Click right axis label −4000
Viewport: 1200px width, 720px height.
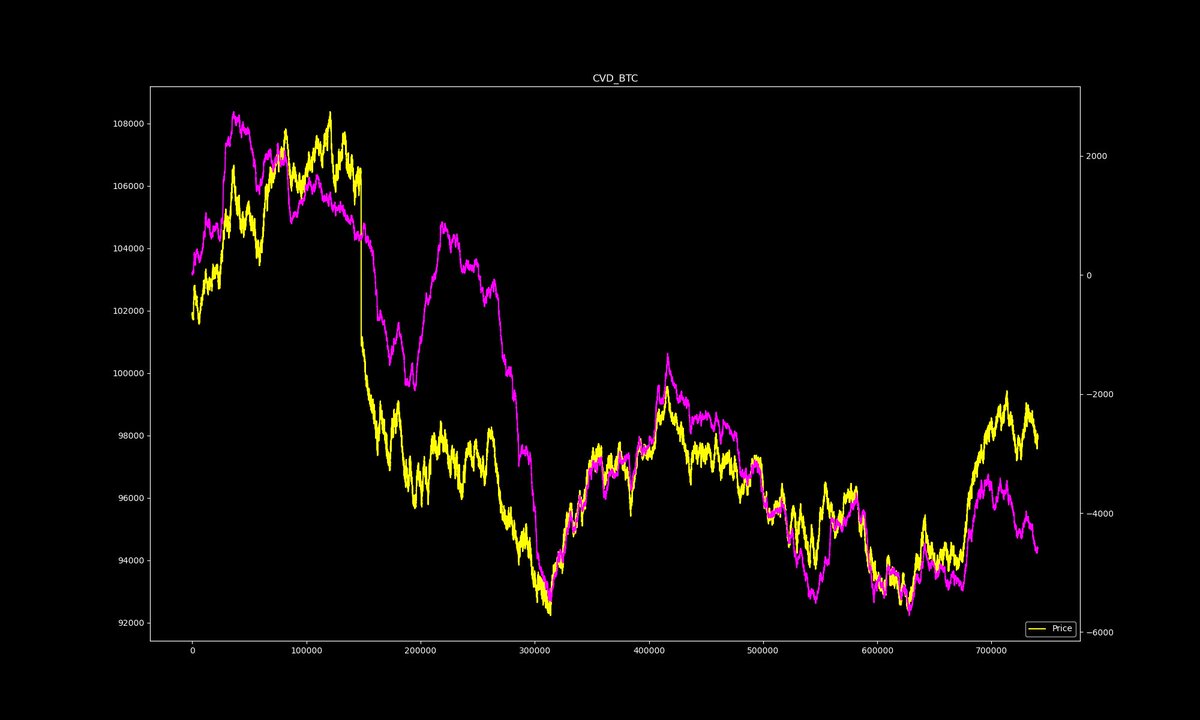[x=1102, y=514]
